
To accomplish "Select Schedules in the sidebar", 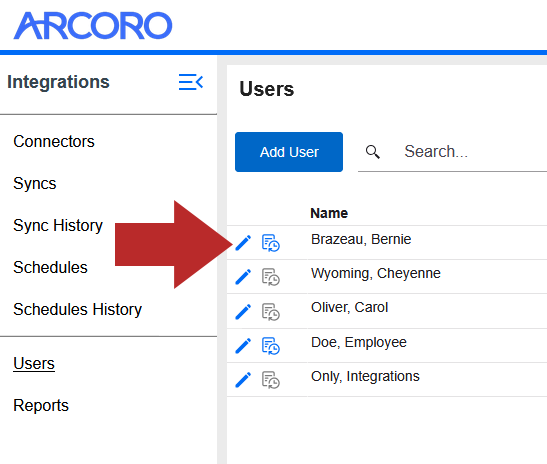I will tap(50, 268).
